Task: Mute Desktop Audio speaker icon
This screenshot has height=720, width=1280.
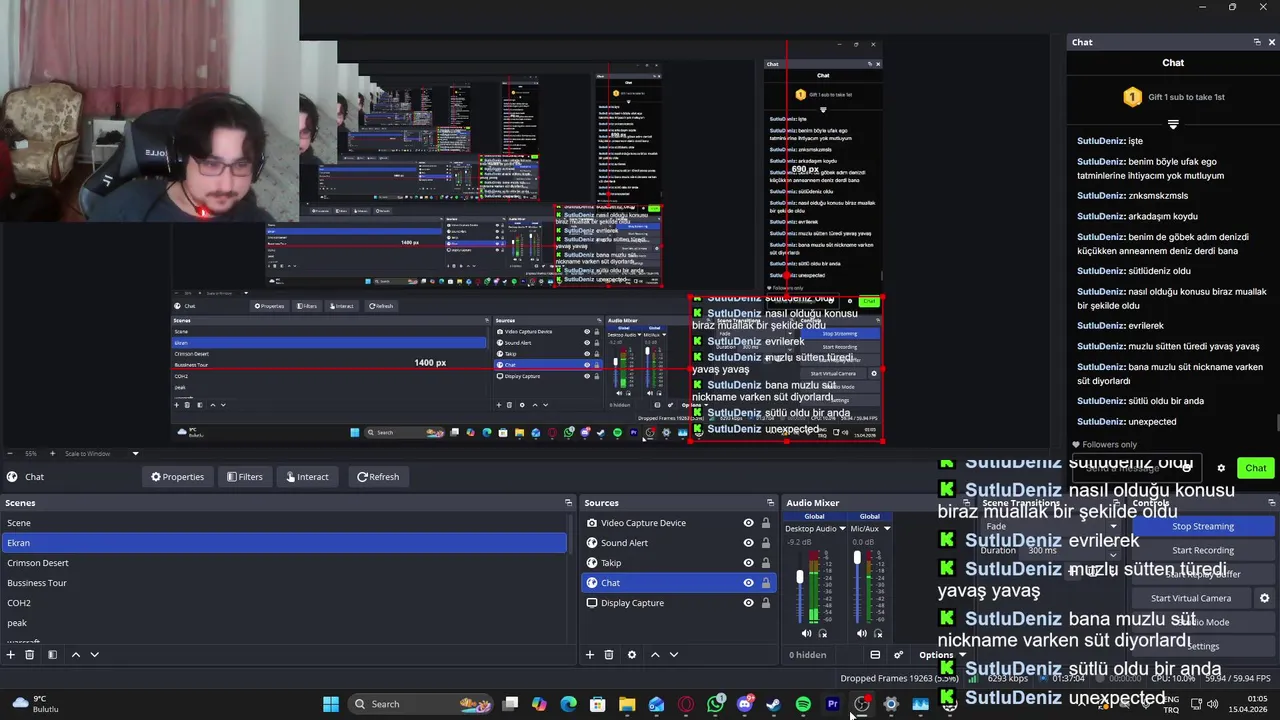Action: (807, 633)
